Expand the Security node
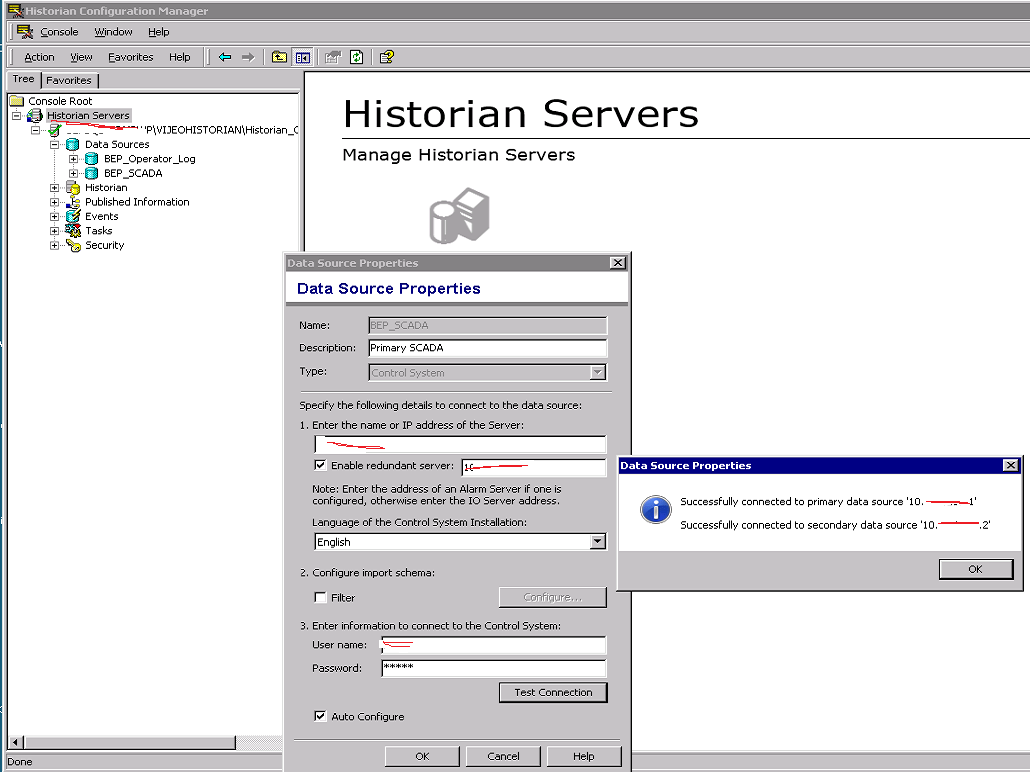This screenshot has width=1030, height=772. pyautogui.click(x=55, y=245)
